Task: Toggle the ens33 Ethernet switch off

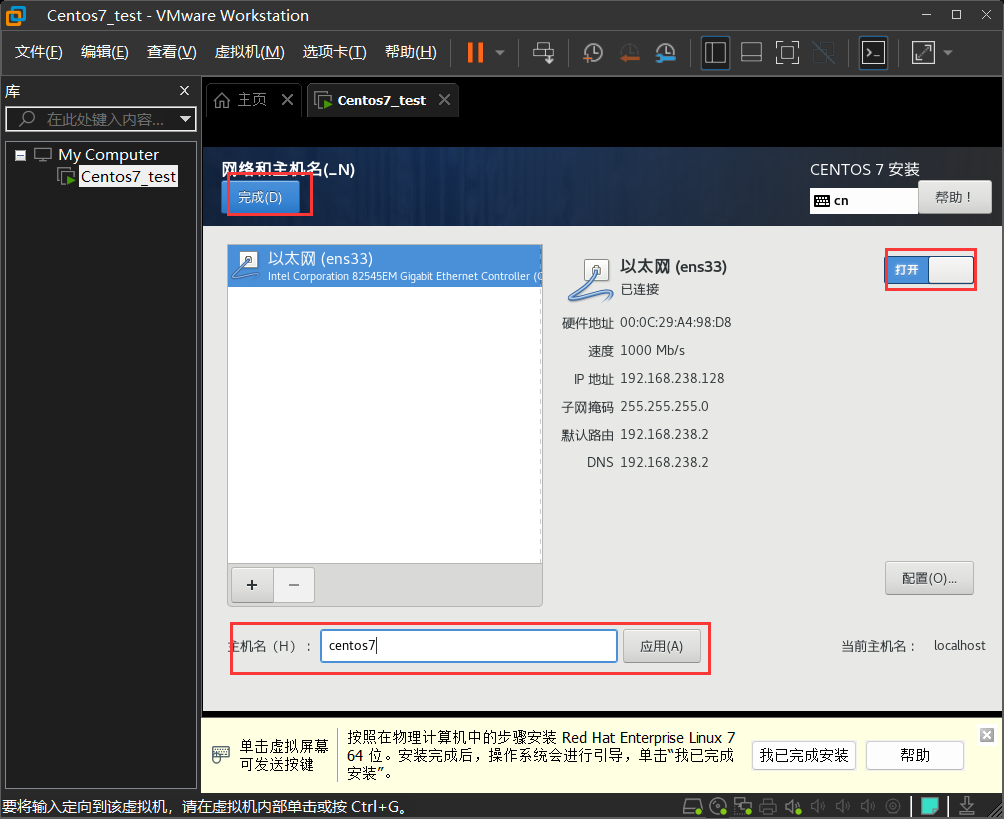Action: coord(929,270)
